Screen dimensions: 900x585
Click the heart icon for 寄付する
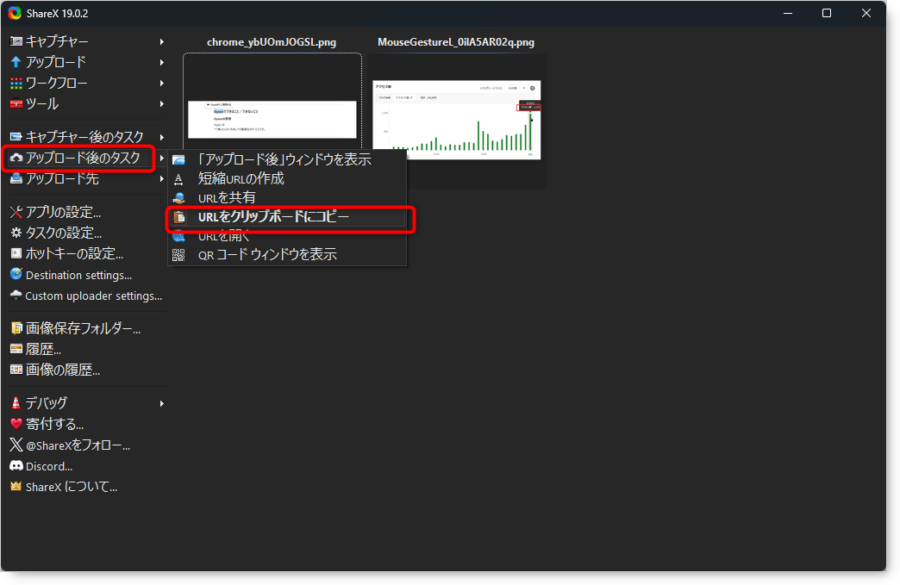click(x=15, y=424)
